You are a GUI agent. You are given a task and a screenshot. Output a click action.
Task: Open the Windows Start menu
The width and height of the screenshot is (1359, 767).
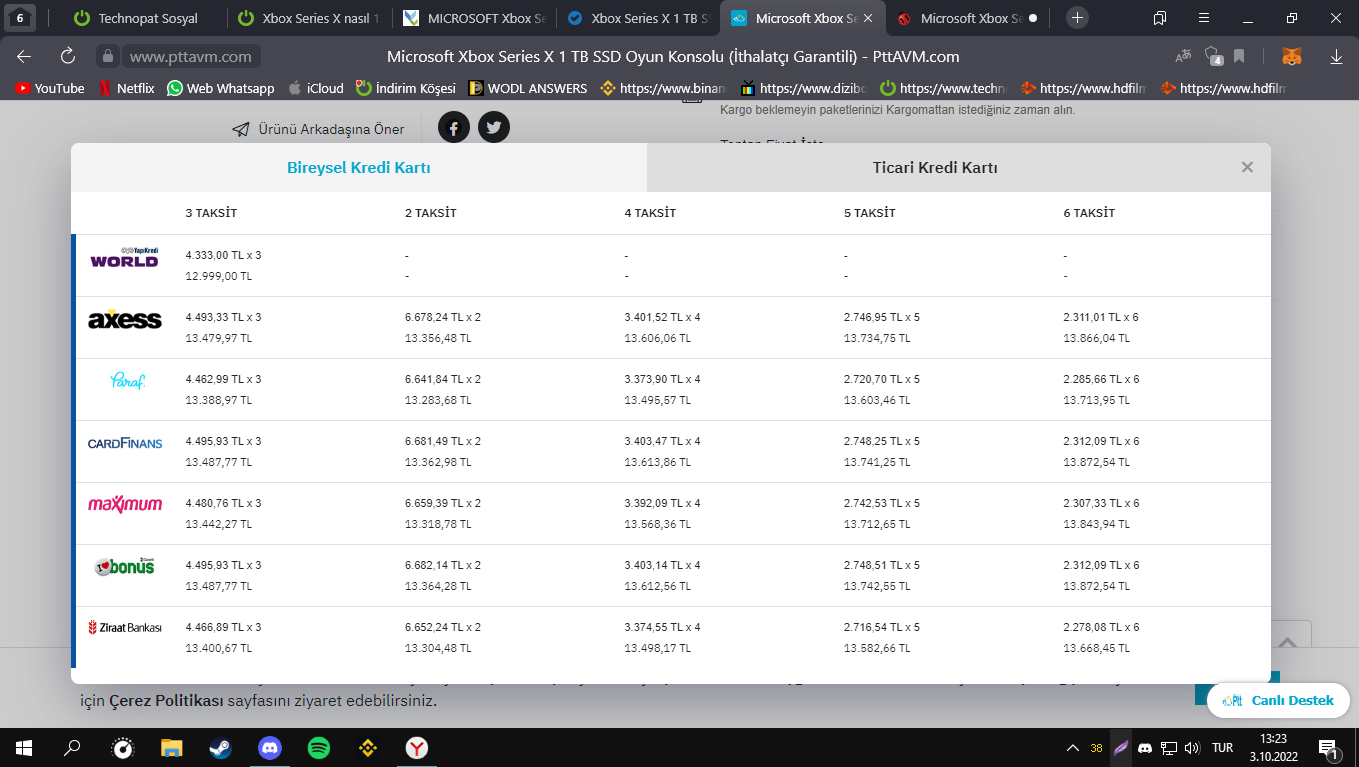click(24, 747)
